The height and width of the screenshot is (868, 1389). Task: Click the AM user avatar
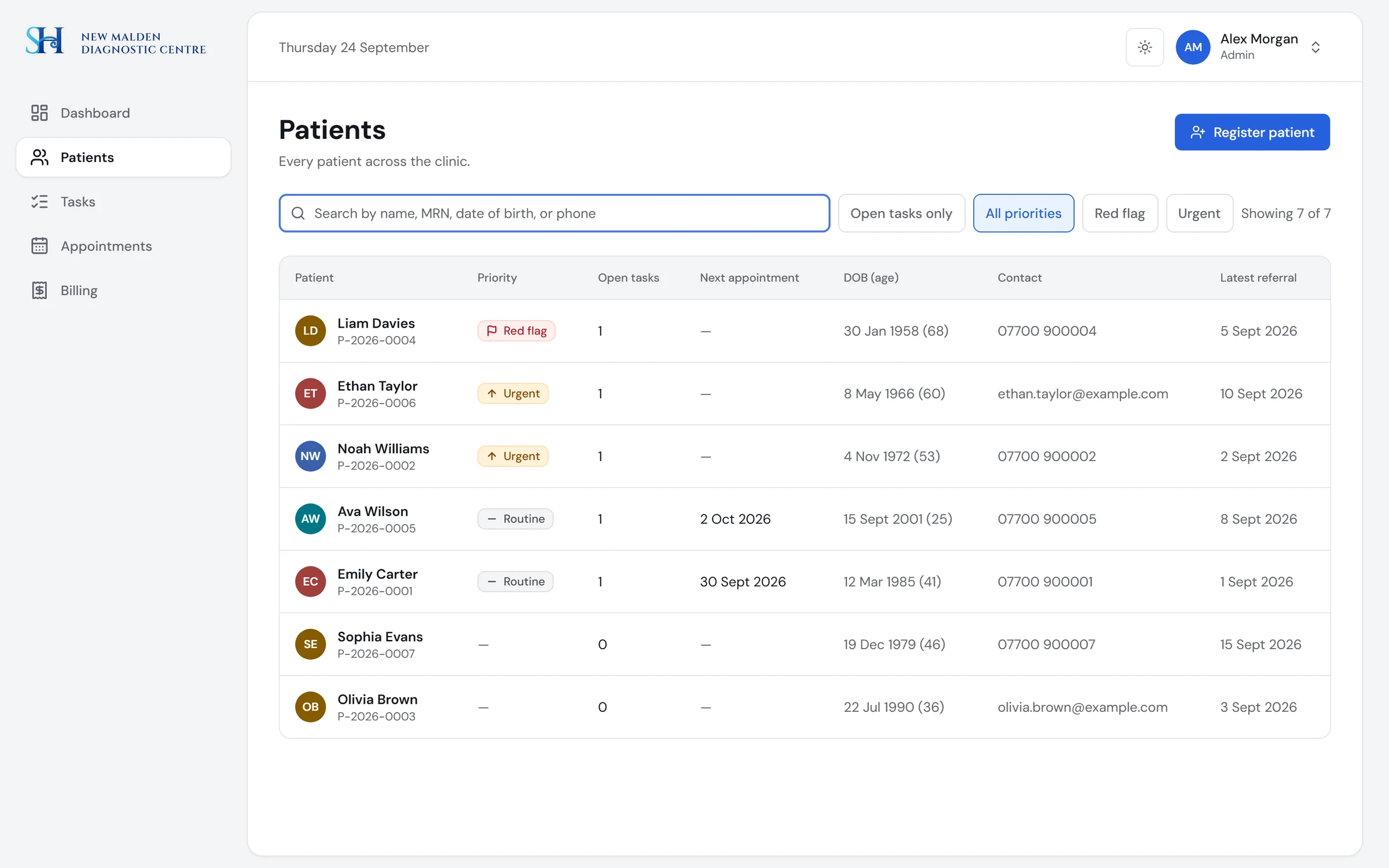click(x=1193, y=47)
